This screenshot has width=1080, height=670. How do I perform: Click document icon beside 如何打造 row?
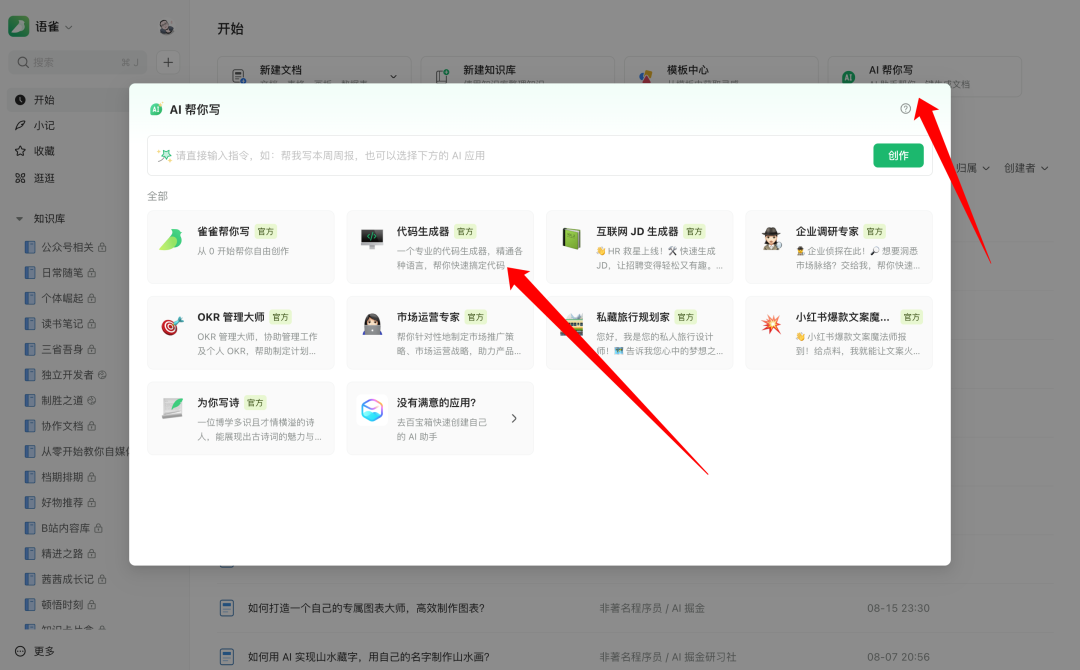227,608
